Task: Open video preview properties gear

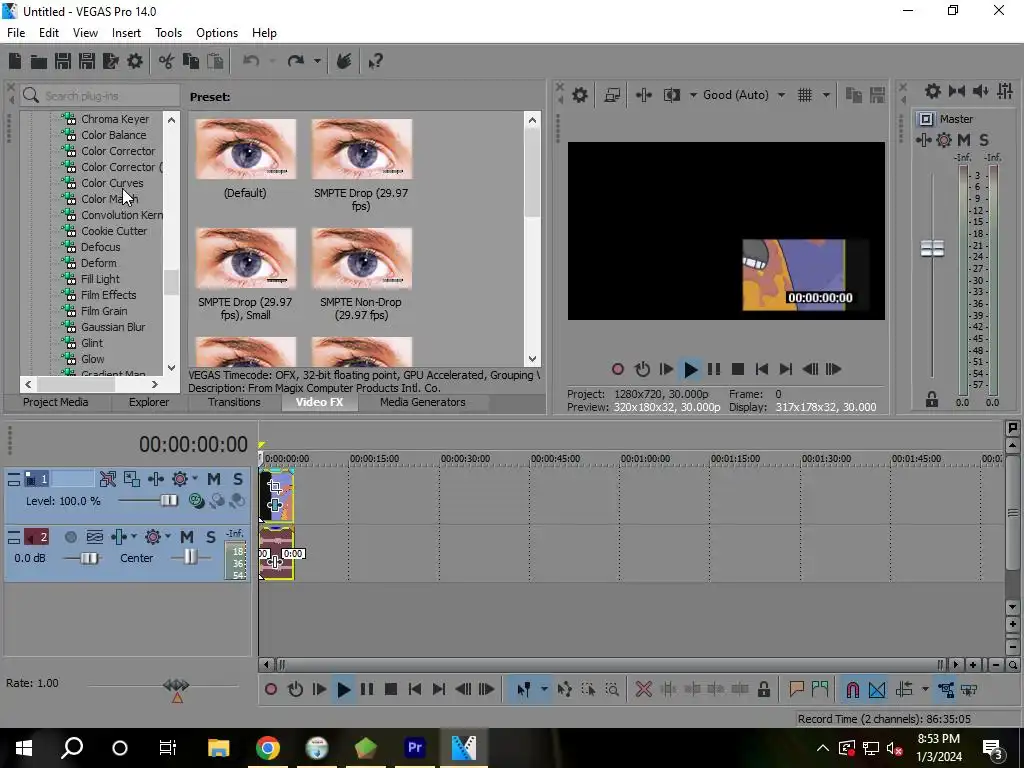Action: pos(579,95)
